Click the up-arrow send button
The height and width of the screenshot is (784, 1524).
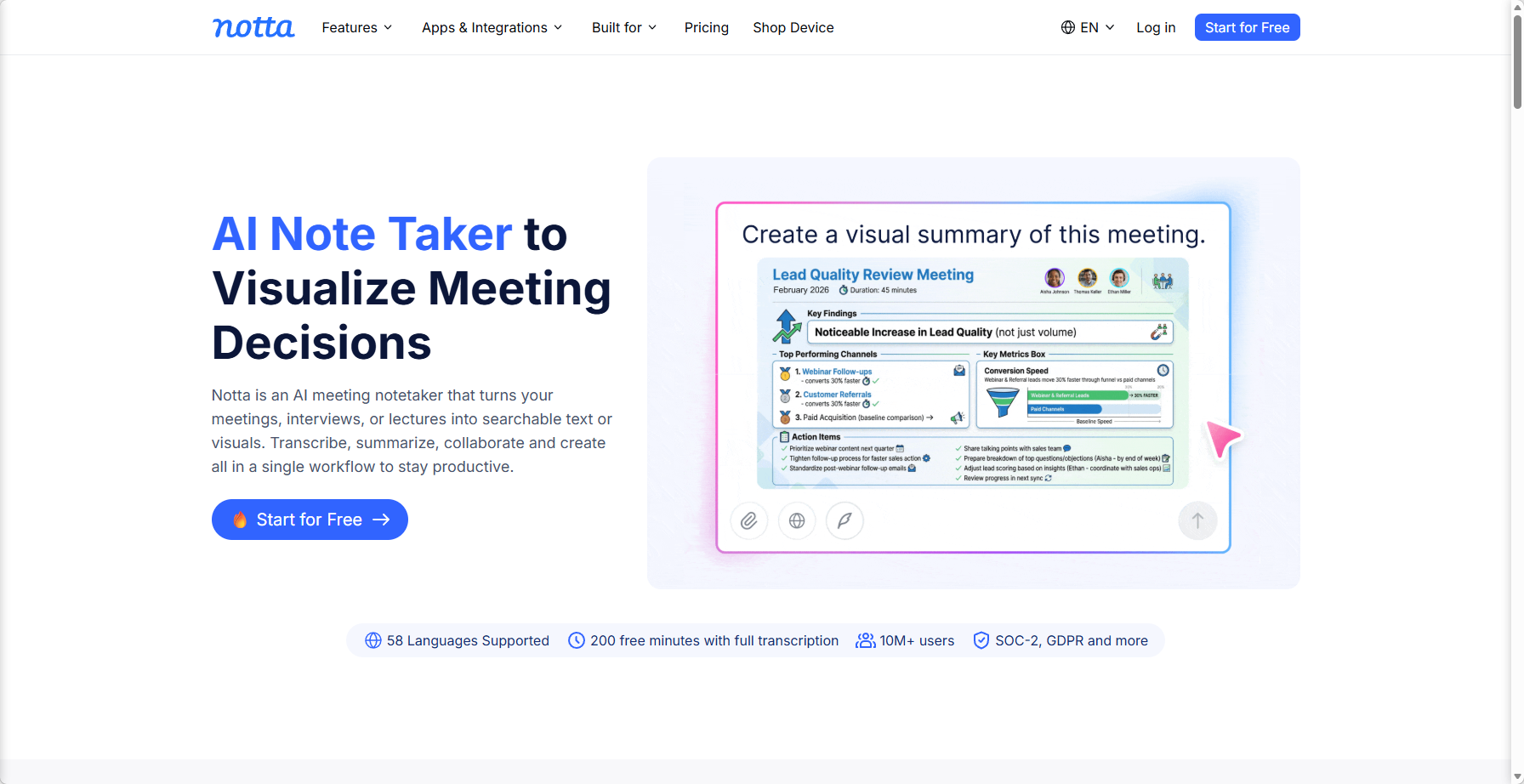1197,520
